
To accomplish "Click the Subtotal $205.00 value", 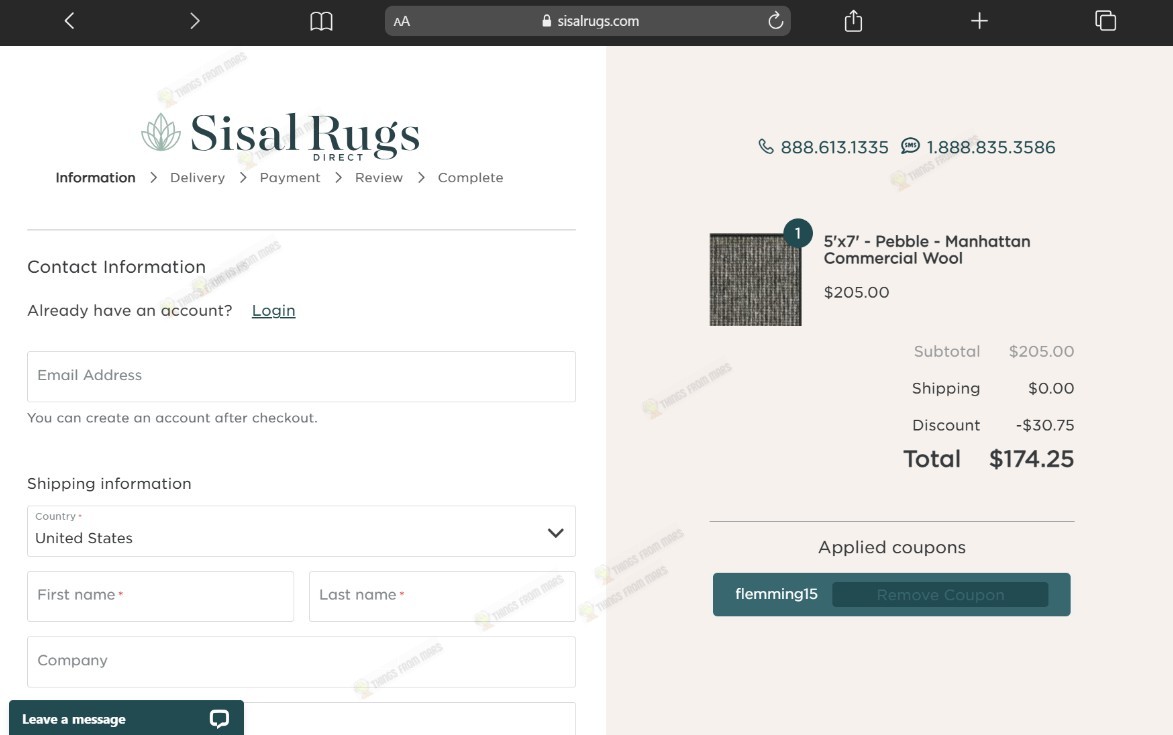I will [x=1041, y=351].
